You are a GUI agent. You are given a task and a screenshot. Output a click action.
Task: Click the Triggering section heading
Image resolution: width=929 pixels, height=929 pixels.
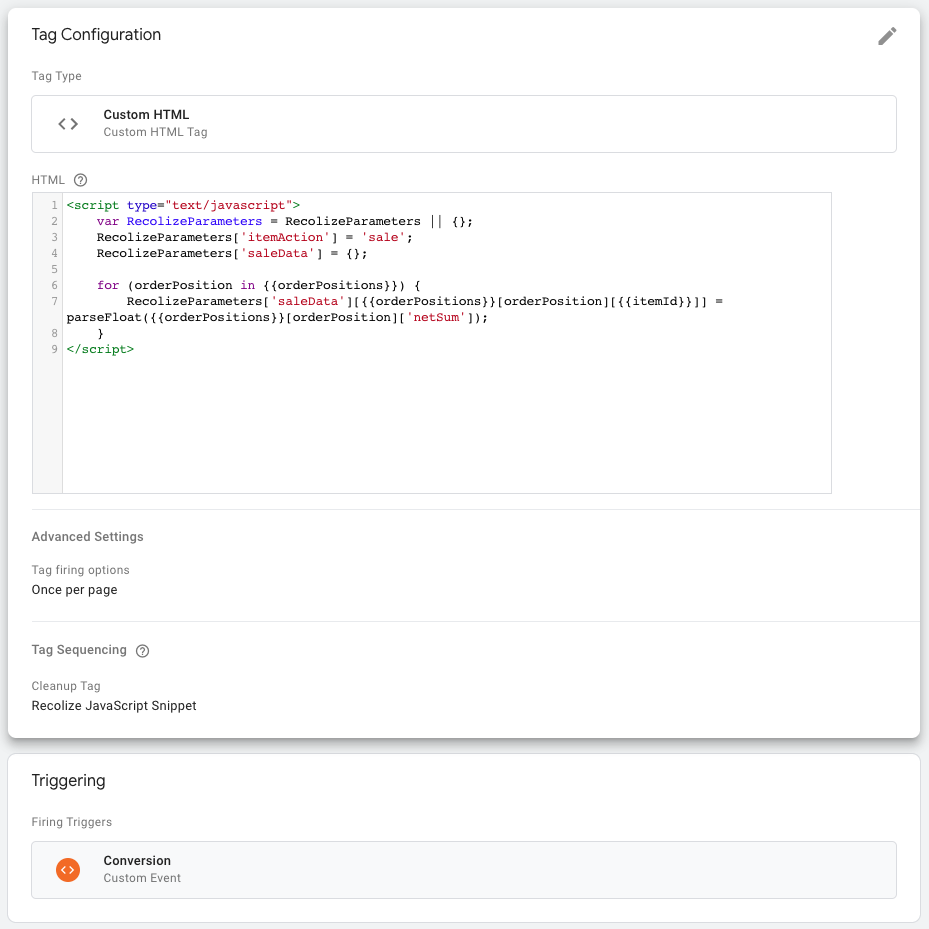click(x=68, y=780)
